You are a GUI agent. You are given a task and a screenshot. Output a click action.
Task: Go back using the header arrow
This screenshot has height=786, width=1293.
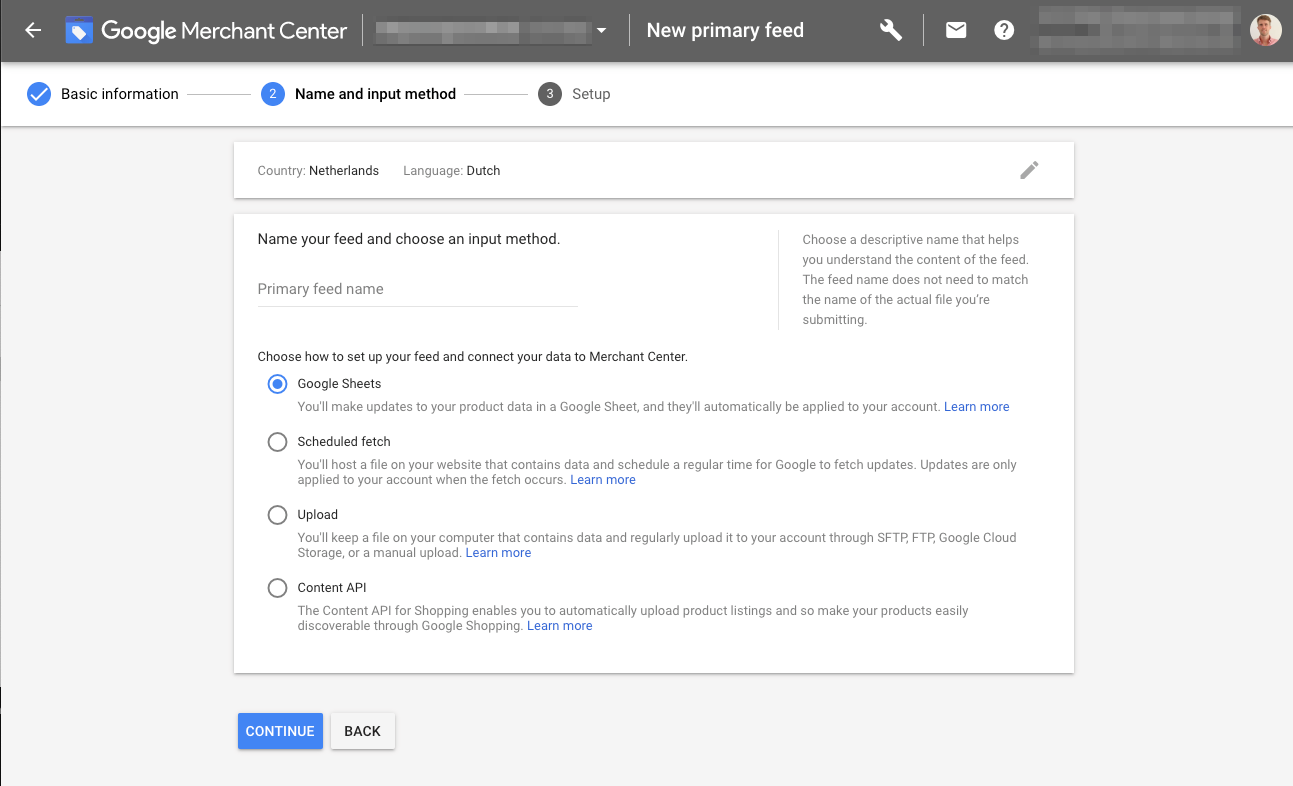pyautogui.click(x=33, y=30)
